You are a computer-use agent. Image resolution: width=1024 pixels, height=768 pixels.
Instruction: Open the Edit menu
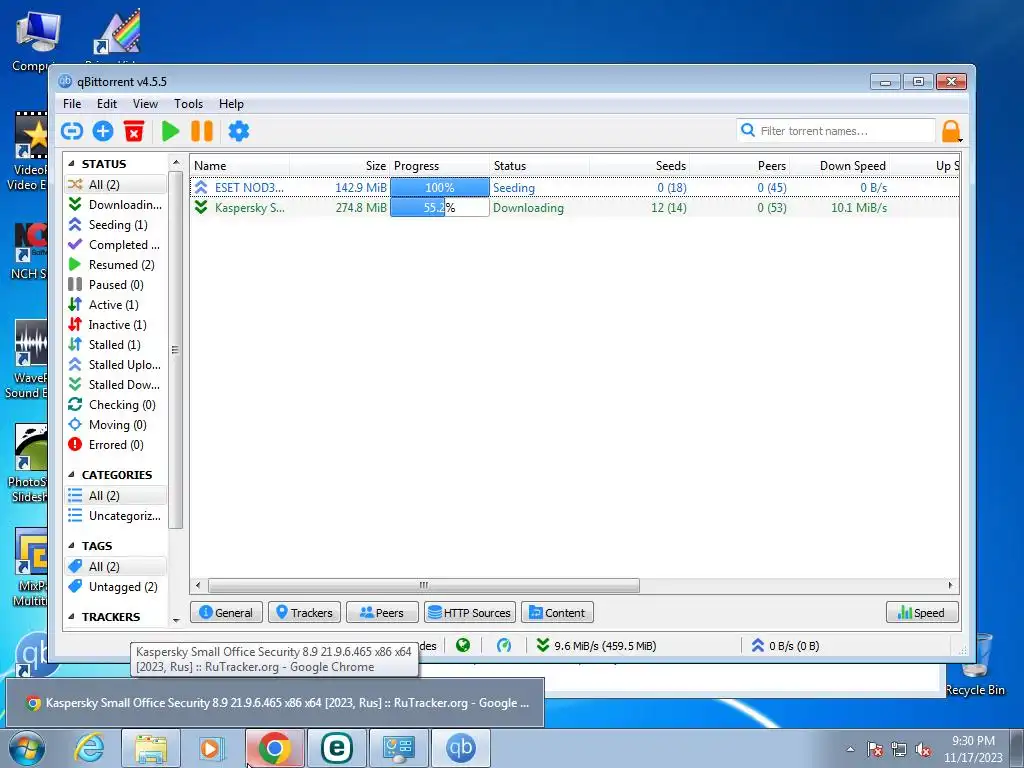(x=106, y=103)
